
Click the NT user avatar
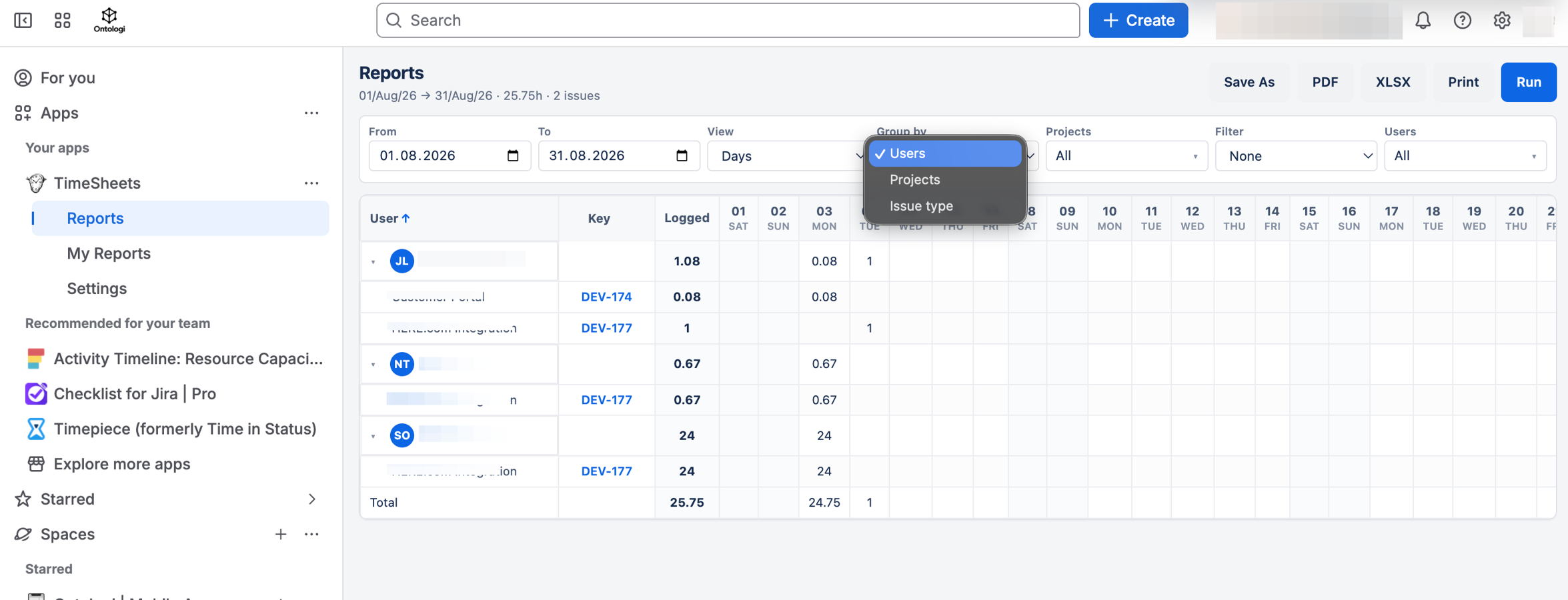click(402, 364)
